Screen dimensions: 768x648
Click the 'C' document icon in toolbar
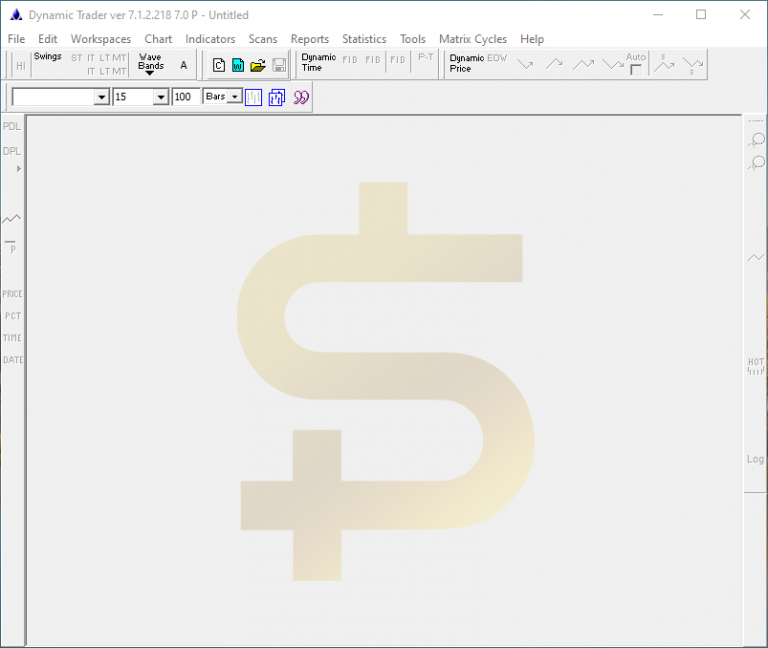(x=219, y=65)
